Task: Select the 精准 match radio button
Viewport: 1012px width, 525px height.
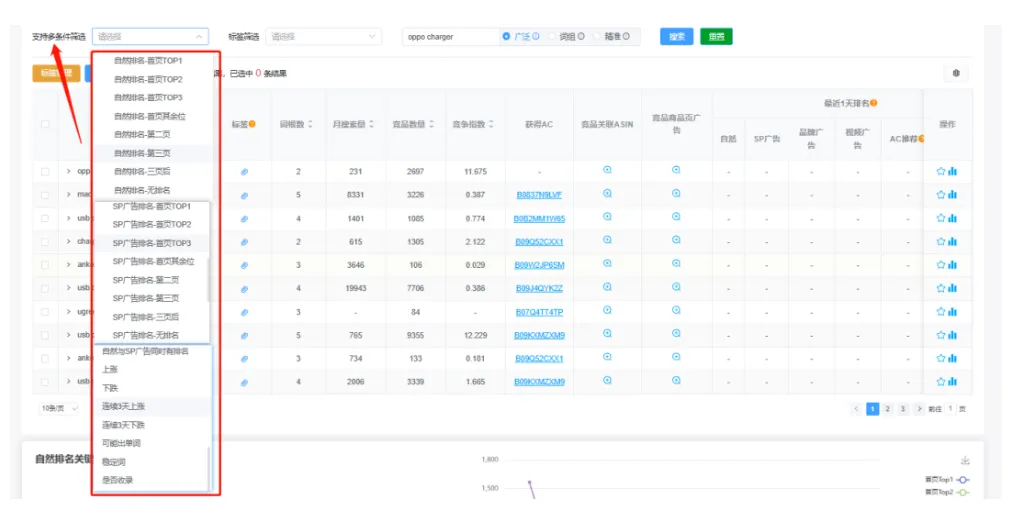Action: [597, 37]
